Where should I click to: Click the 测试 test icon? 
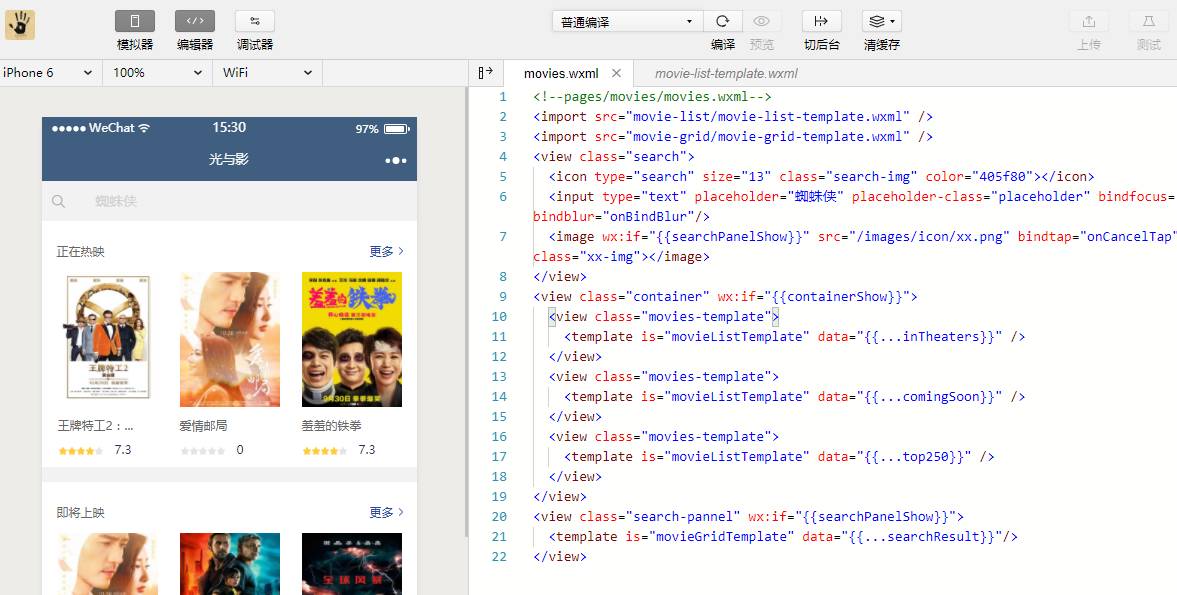pyautogui.click(x=1149, y=21)
